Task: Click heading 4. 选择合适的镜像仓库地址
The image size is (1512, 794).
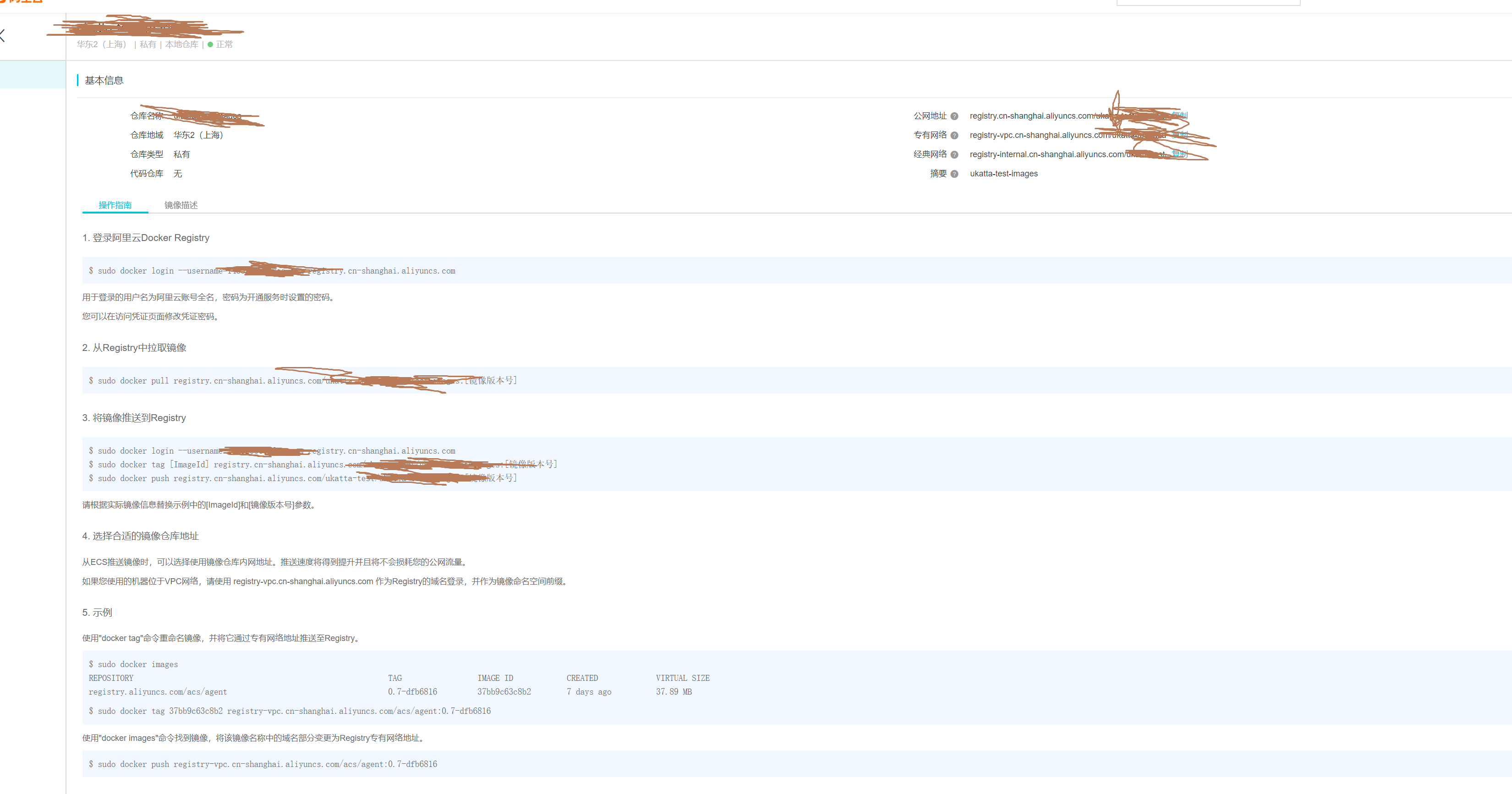Action: click(x=140, y=536)
